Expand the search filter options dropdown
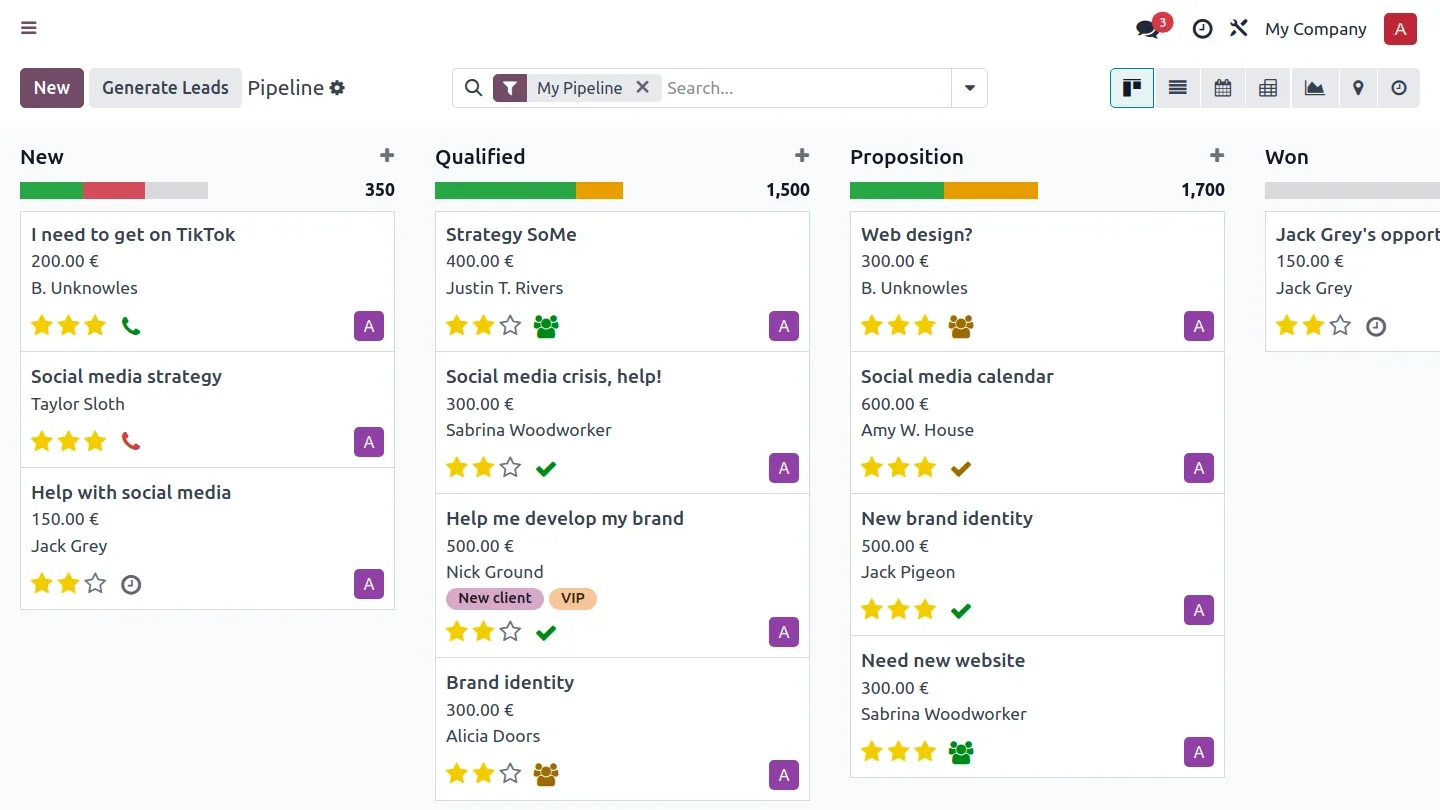Screen dimensions: 1440x810 coord(969,88)
